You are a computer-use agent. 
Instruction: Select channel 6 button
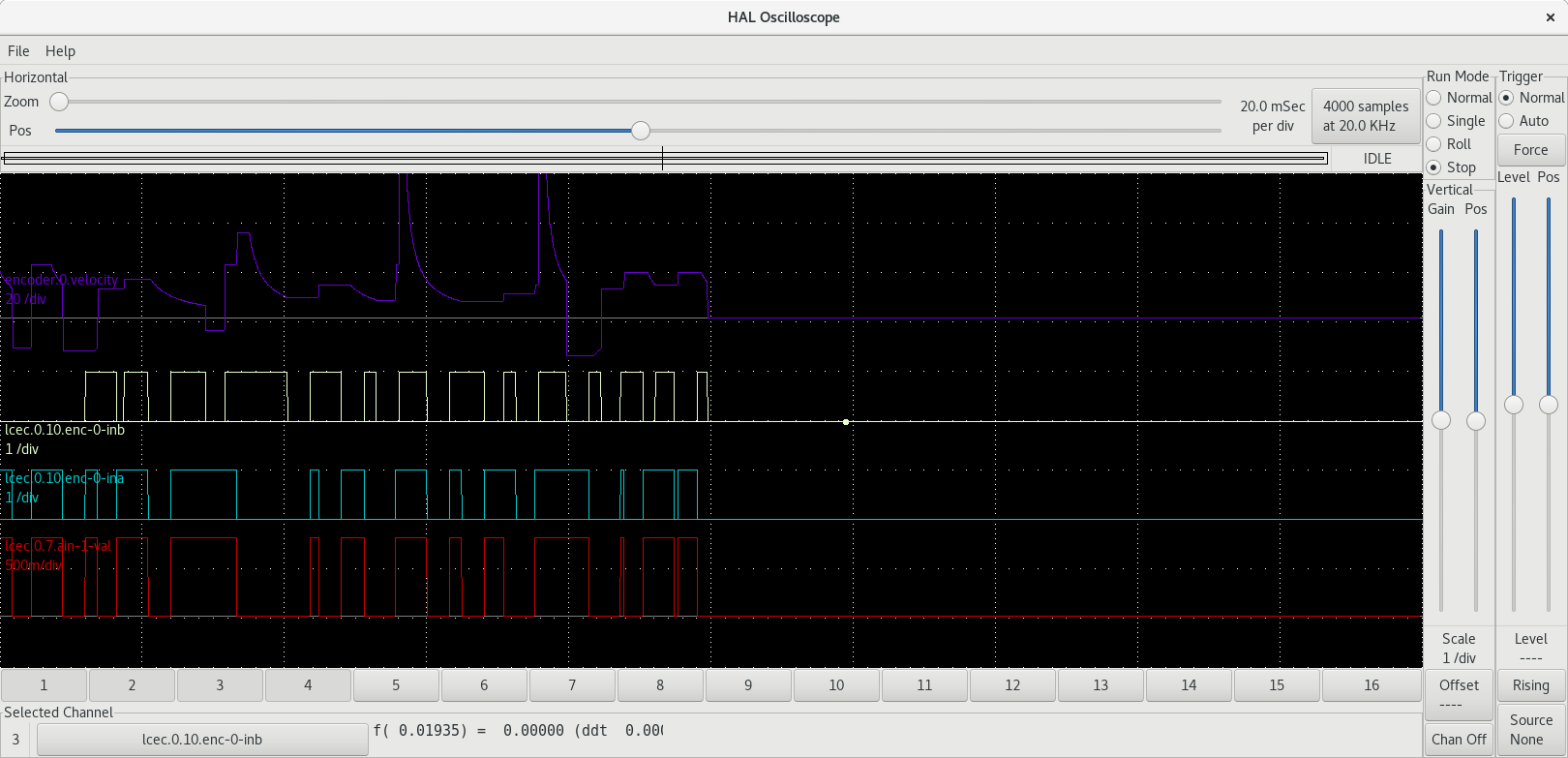coord(484,685)
